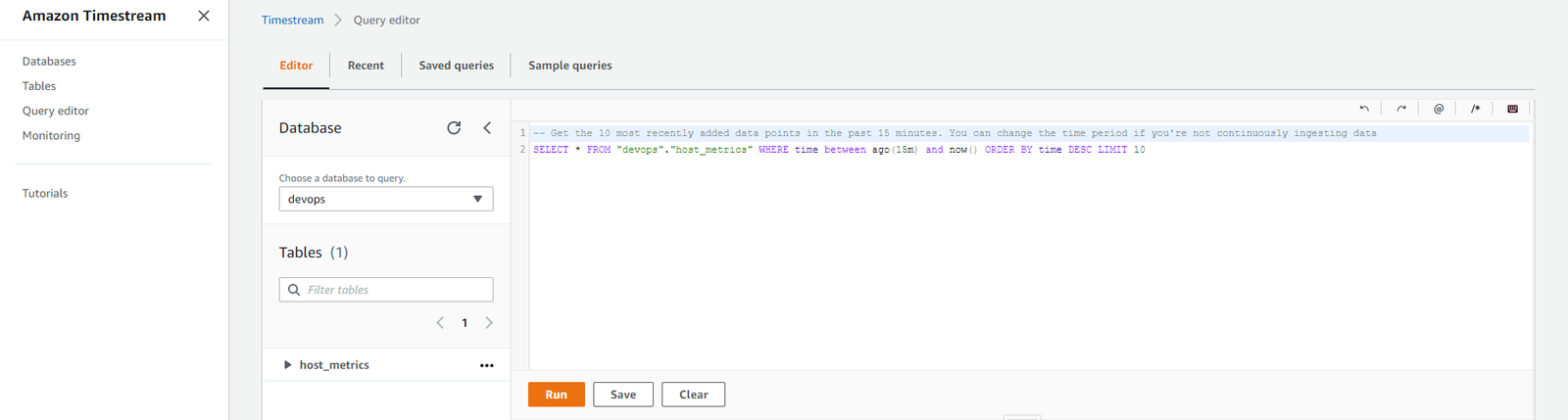Select the host_metrics table name

click(334, 365)
